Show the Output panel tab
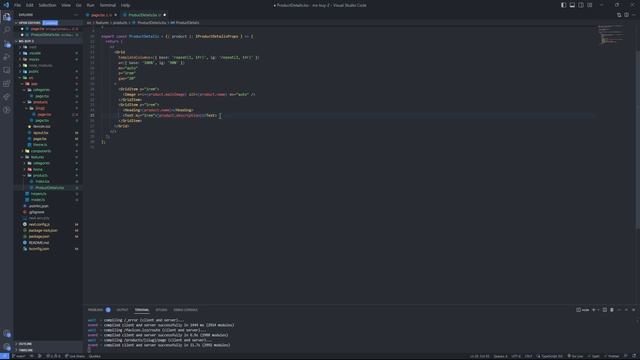This screenshot has height=360, width=640. coord(122,310)
